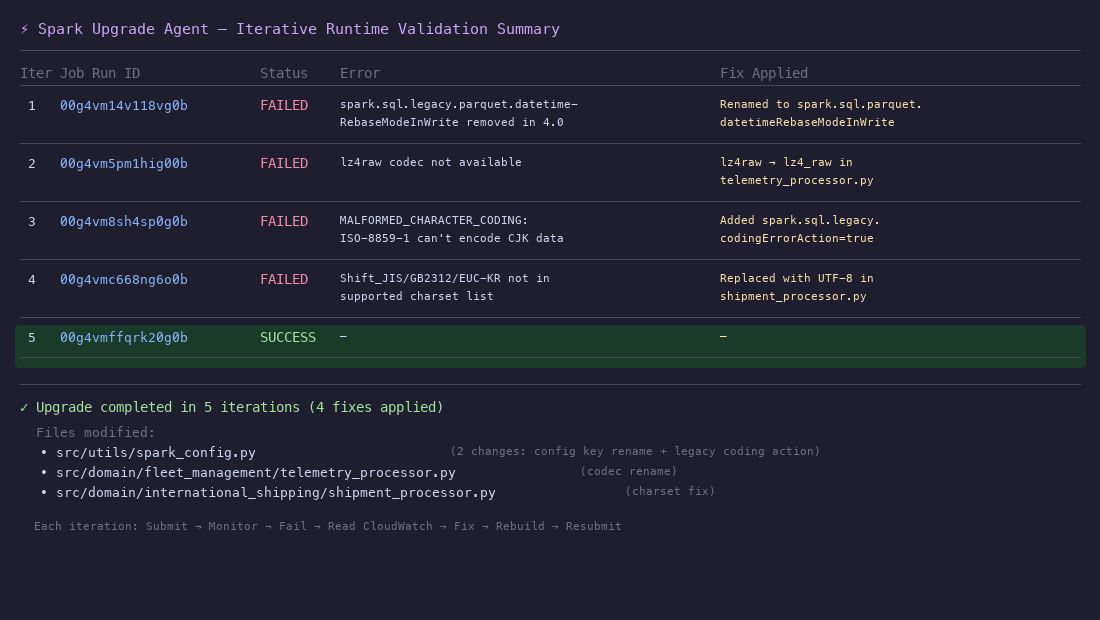The width and height of the screenshot is (1100, 620).
Task: Click the '(charset fix)' note
Action: pos(670,492)
